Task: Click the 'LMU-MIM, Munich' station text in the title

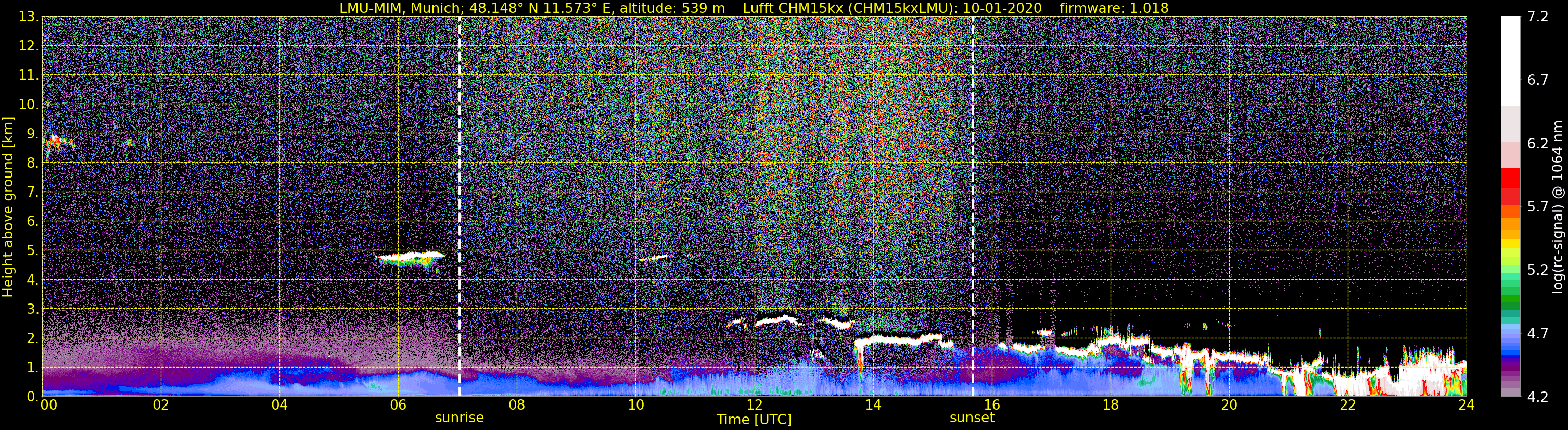Action: 400,8
